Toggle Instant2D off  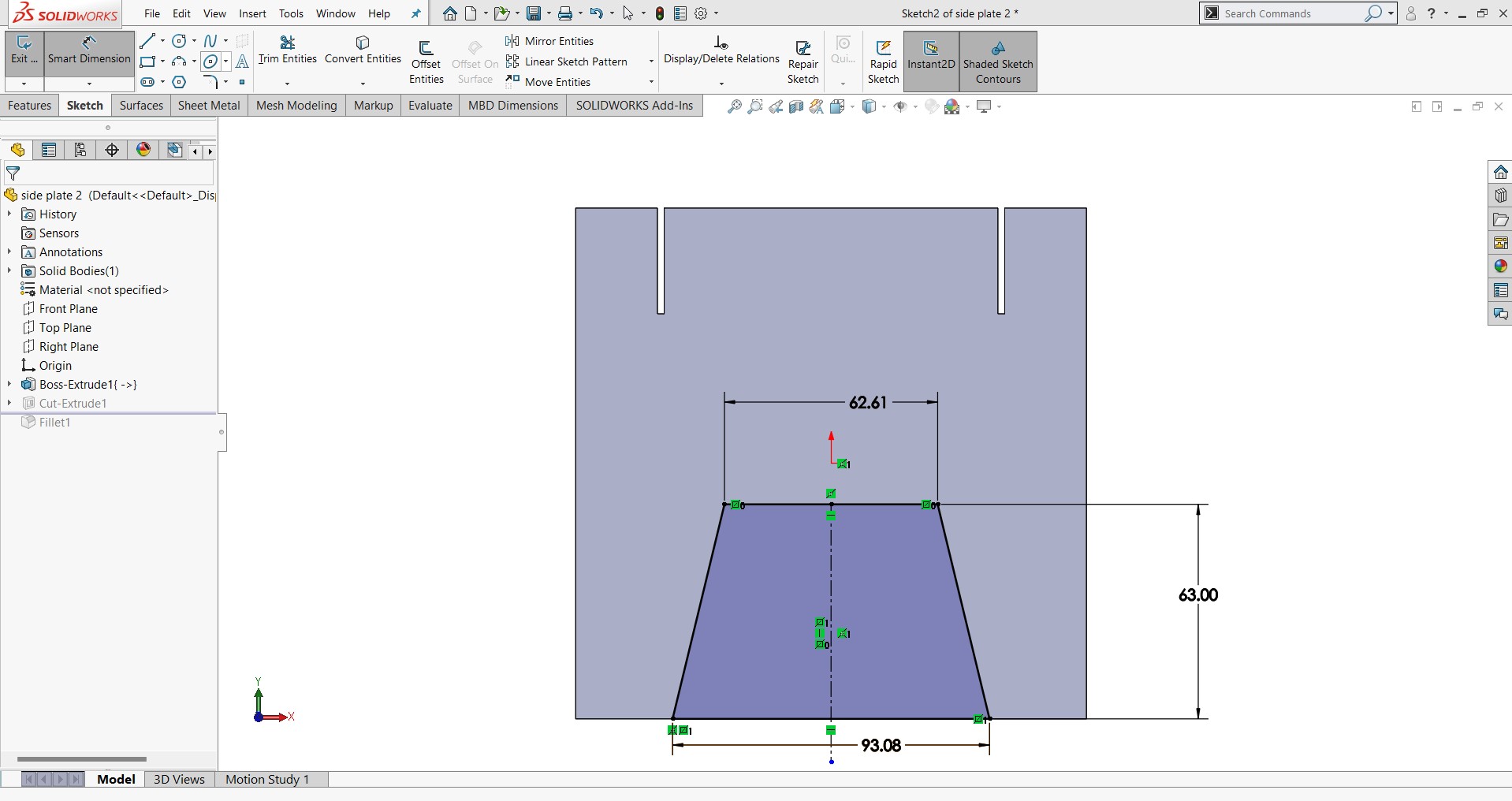(931, 61)
